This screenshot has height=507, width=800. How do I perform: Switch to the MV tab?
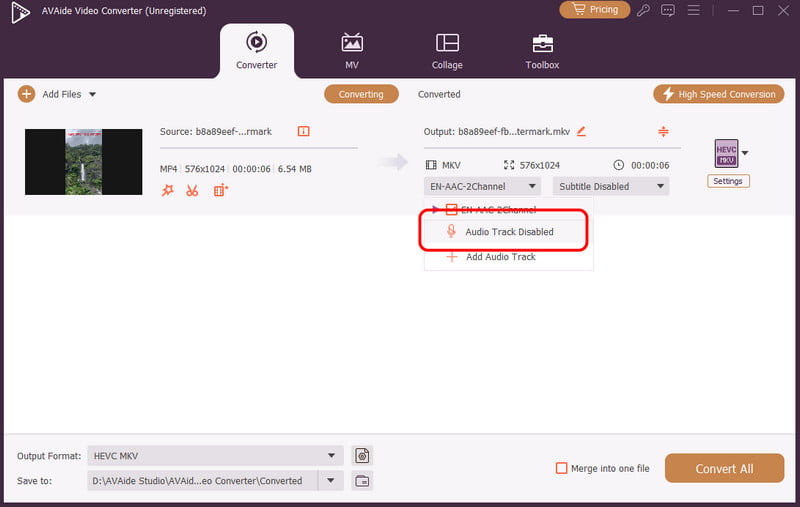click(x=351, y=51)
